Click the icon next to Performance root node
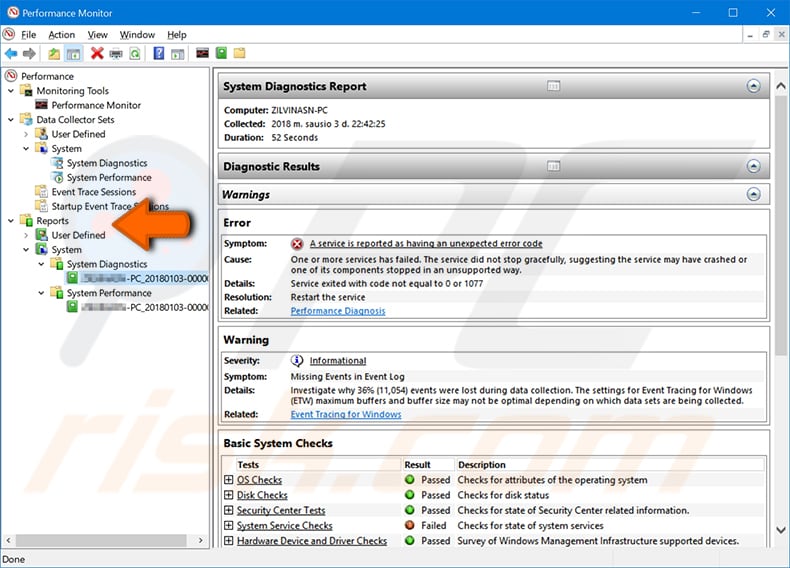Screen dimensions: 790x568 click(11, 76)
